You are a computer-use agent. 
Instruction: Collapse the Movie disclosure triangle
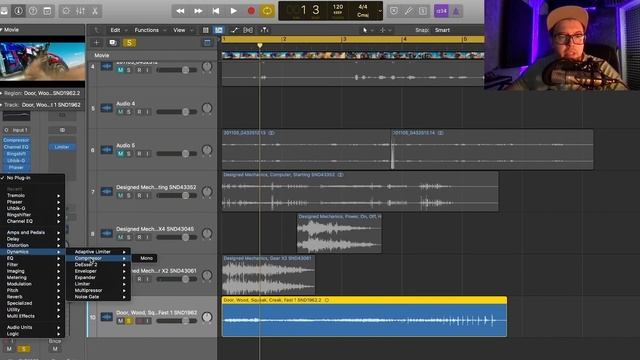point(2,30)
